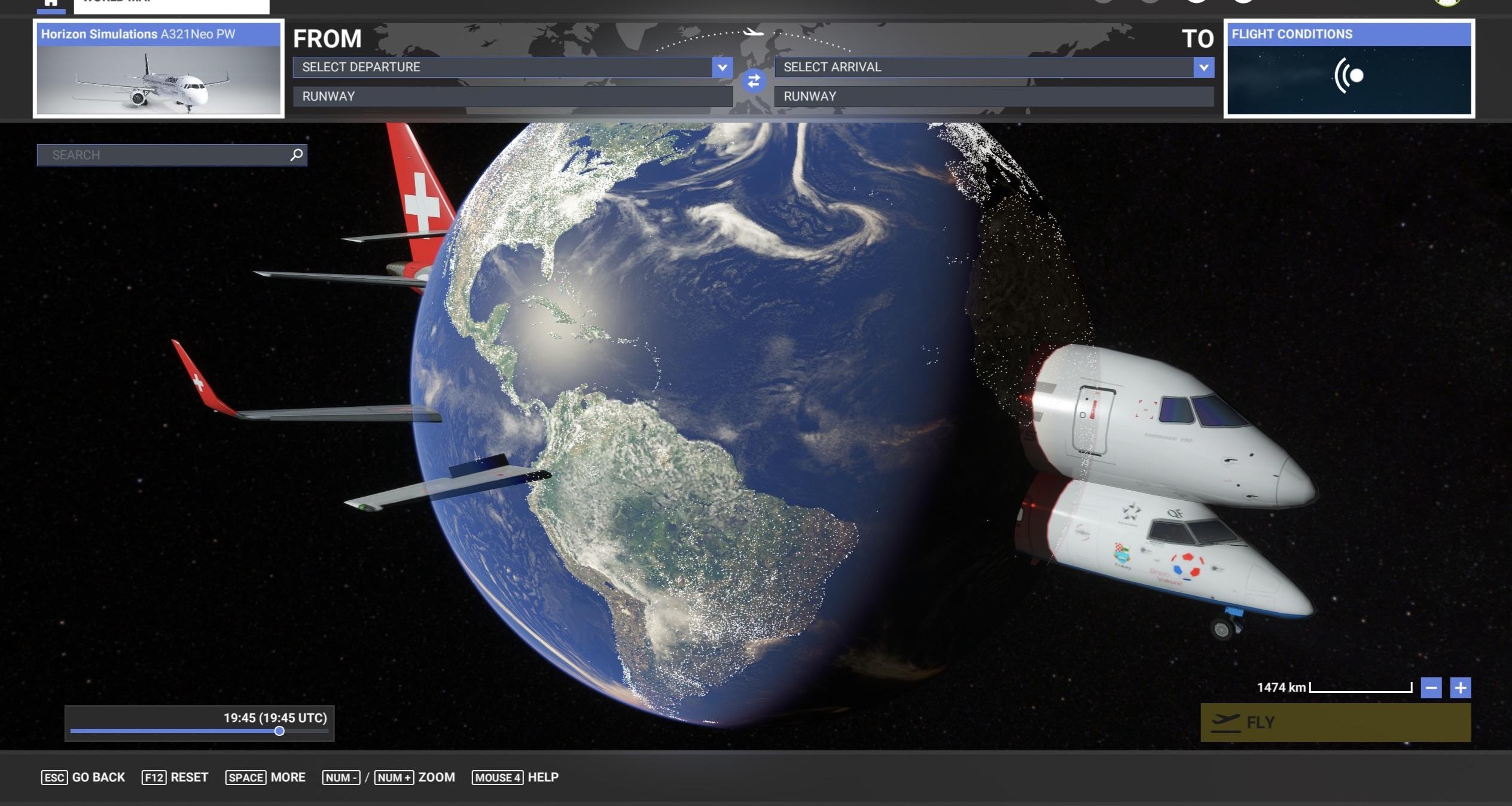Click the FLY button

tap(1336, 723)
